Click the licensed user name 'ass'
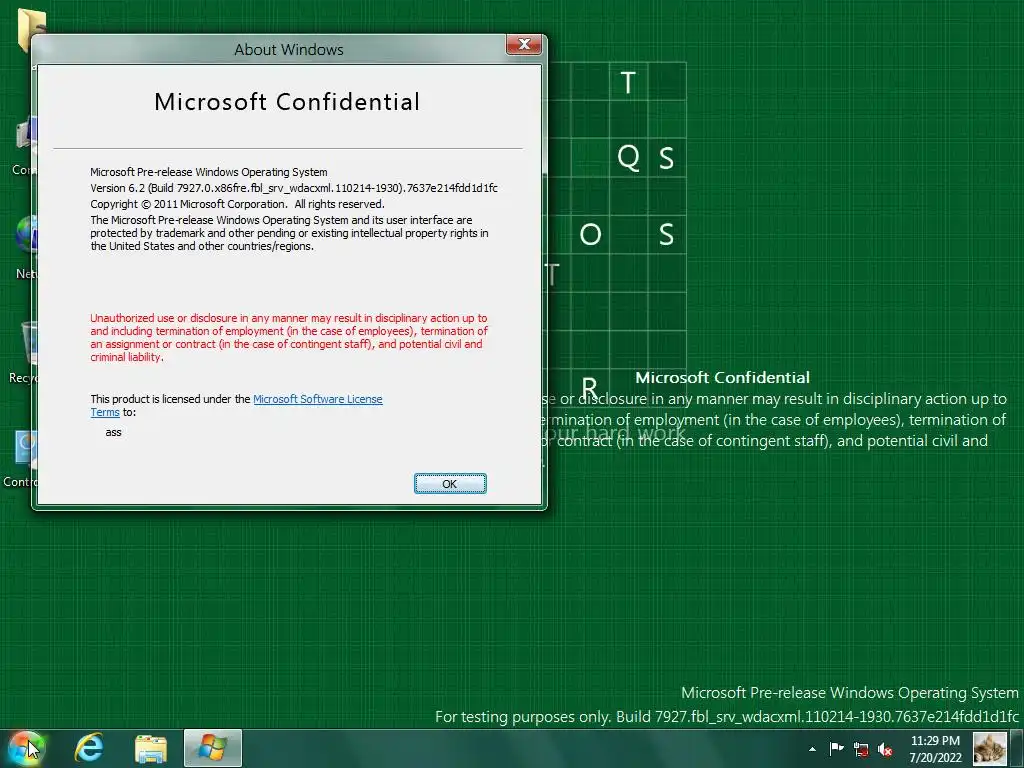Image resolution: width=1024 pixels, height=768 pixels. [x=114, y=432]
